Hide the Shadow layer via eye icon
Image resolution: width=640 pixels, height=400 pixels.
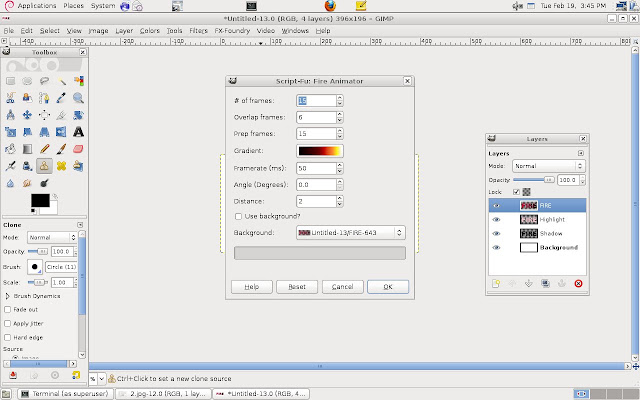(496, 233)
